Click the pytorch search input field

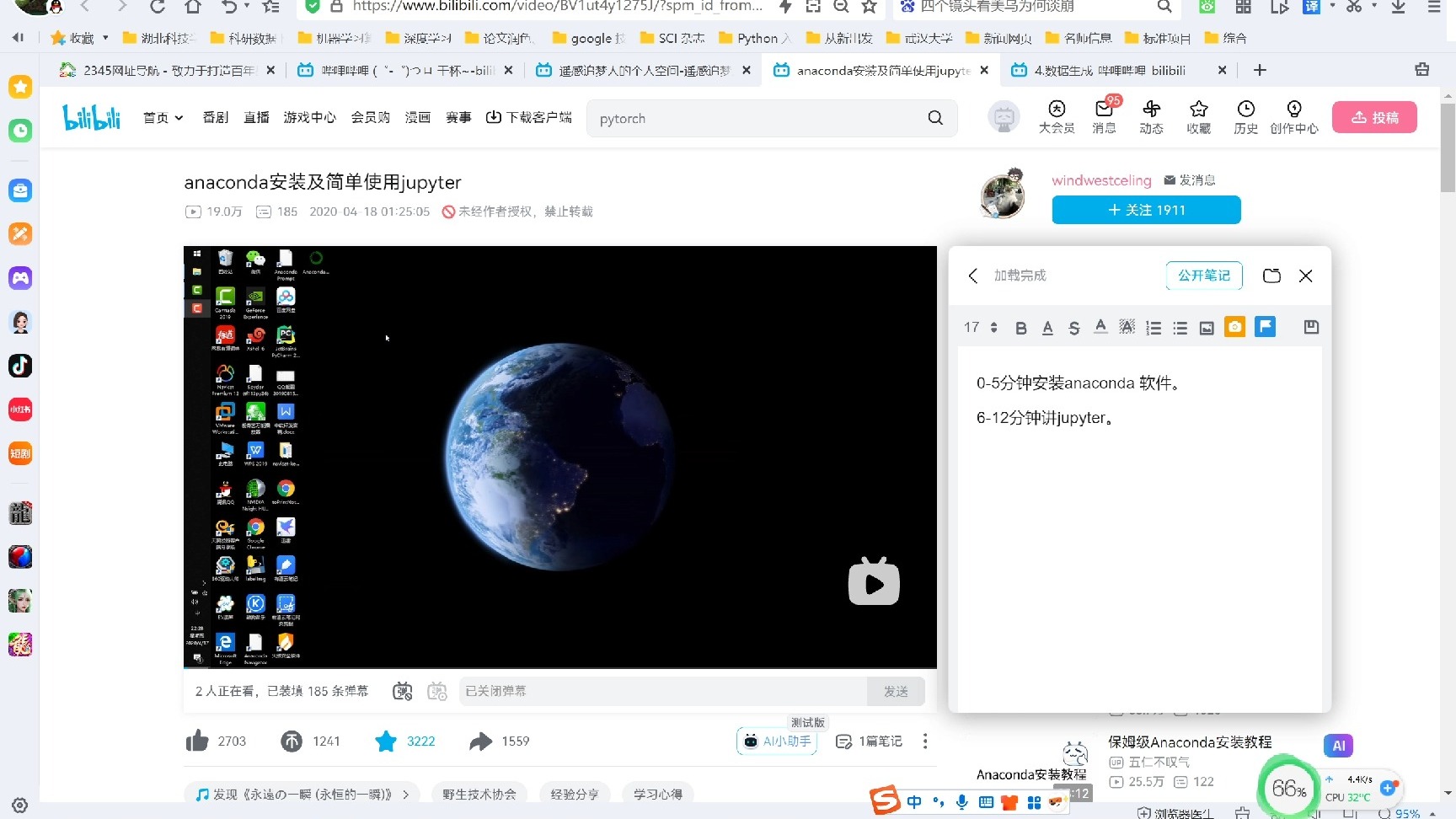[x=758, y=118]
